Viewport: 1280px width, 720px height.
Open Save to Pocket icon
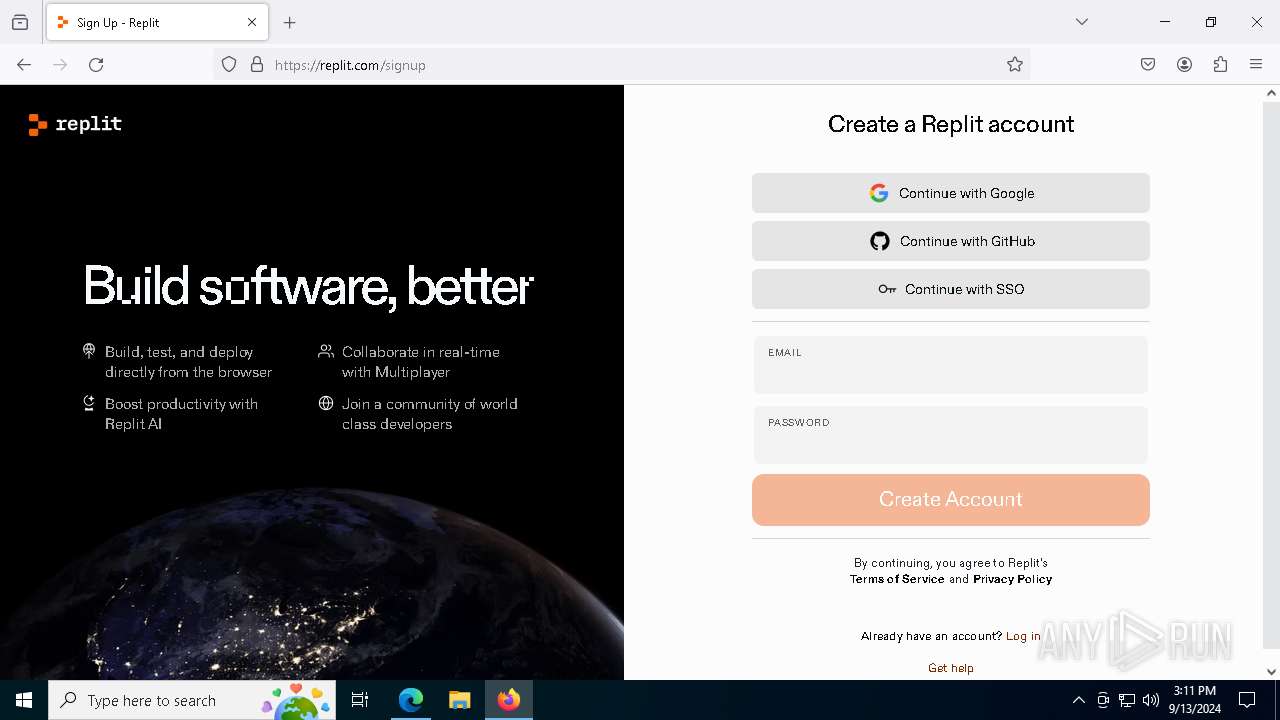coord(1148,65)
